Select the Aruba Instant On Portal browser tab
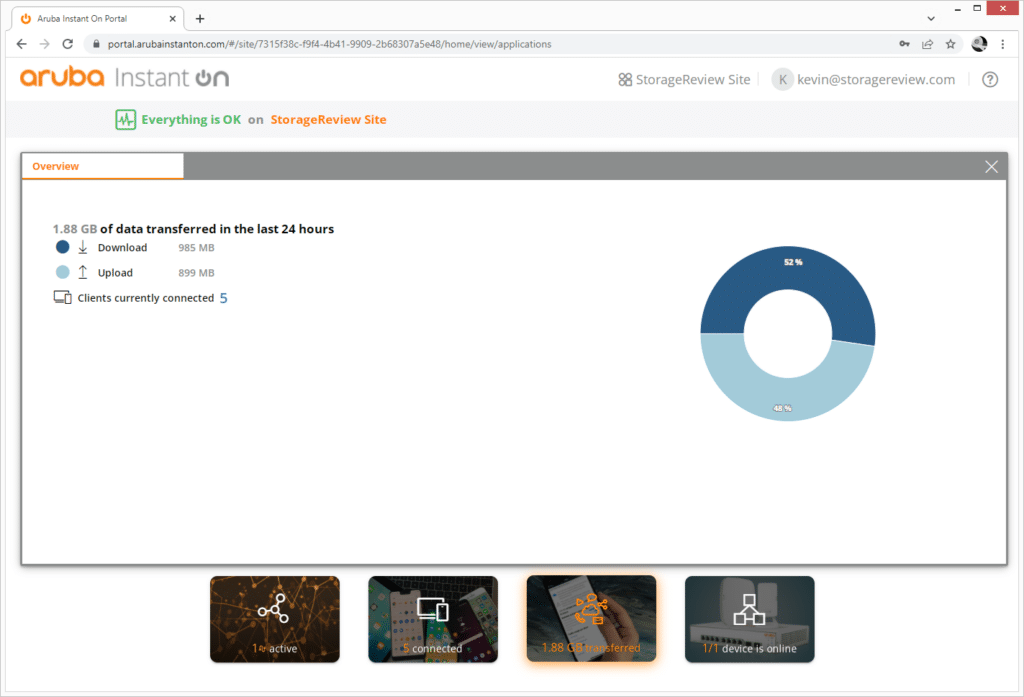1024x697 pixels. 98,18
